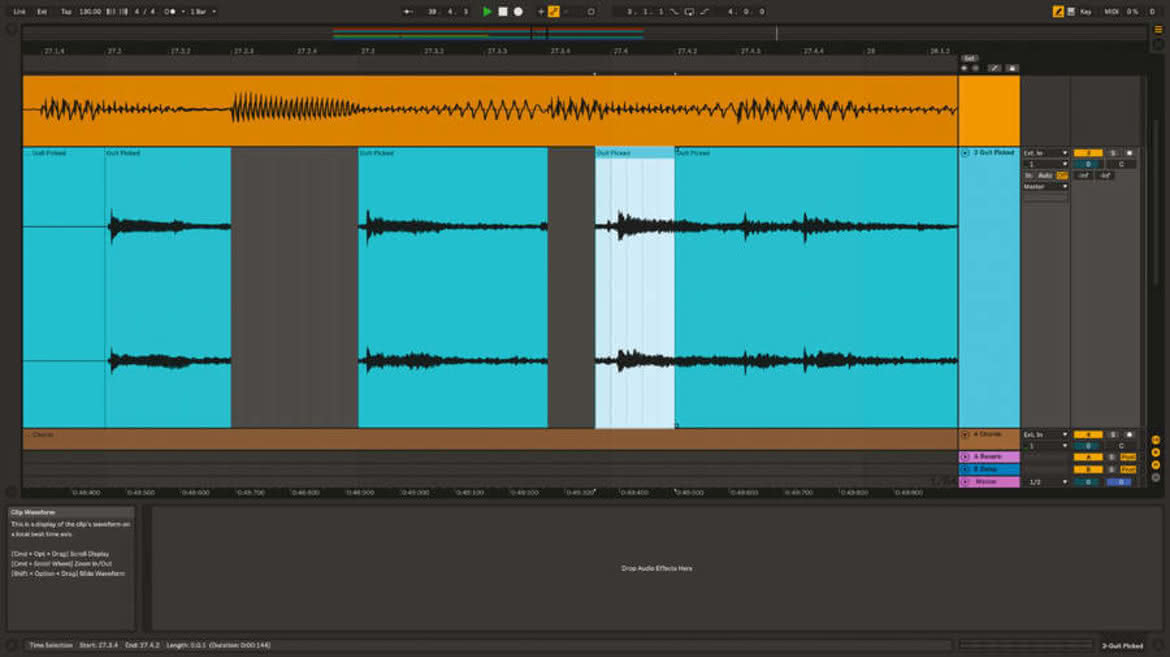Select the 130.00 tempo field
1170x657 pixels.
click(90, 11)
